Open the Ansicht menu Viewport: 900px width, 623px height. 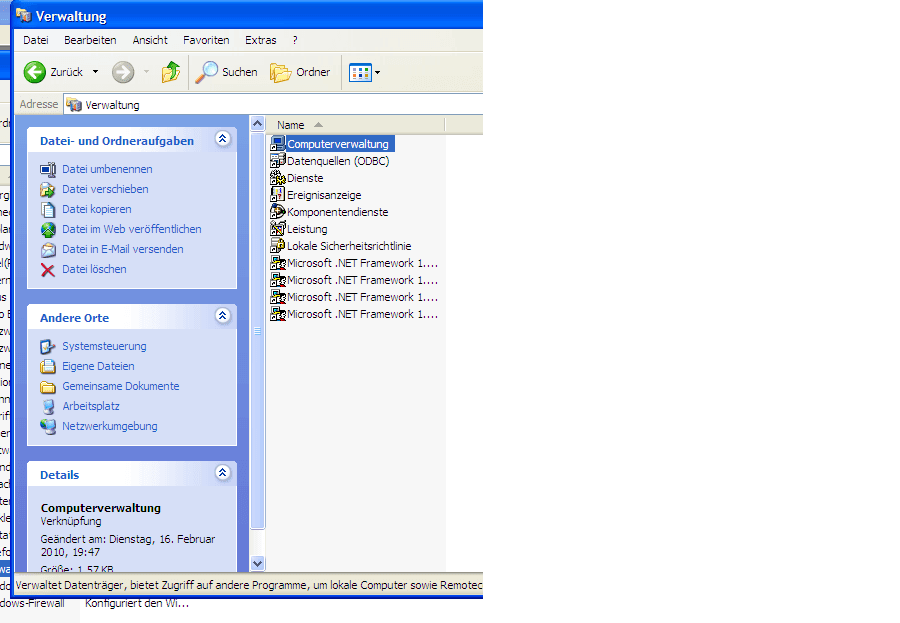tap(150, 40)
